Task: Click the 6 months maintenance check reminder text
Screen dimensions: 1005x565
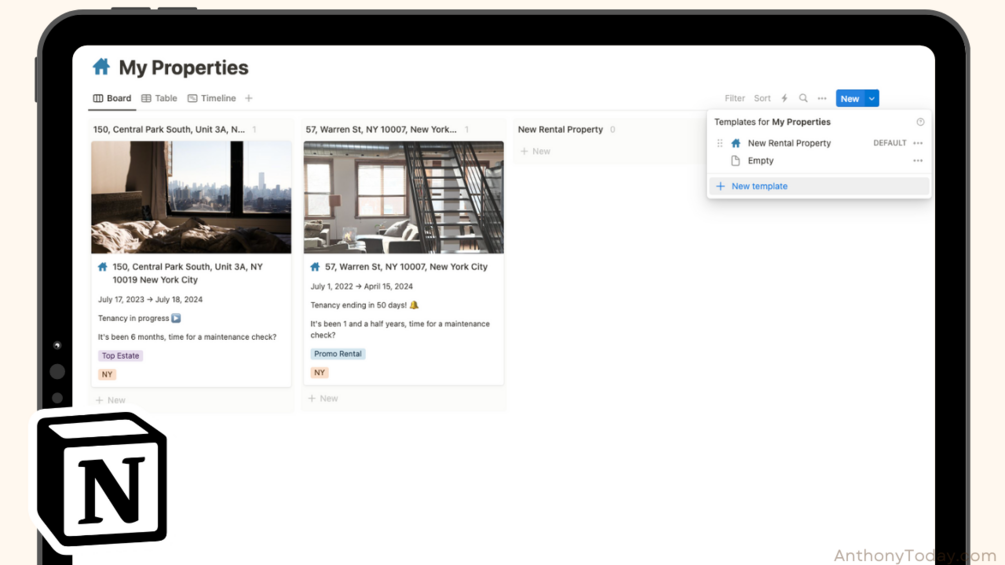Action: (x=187, y=337)
